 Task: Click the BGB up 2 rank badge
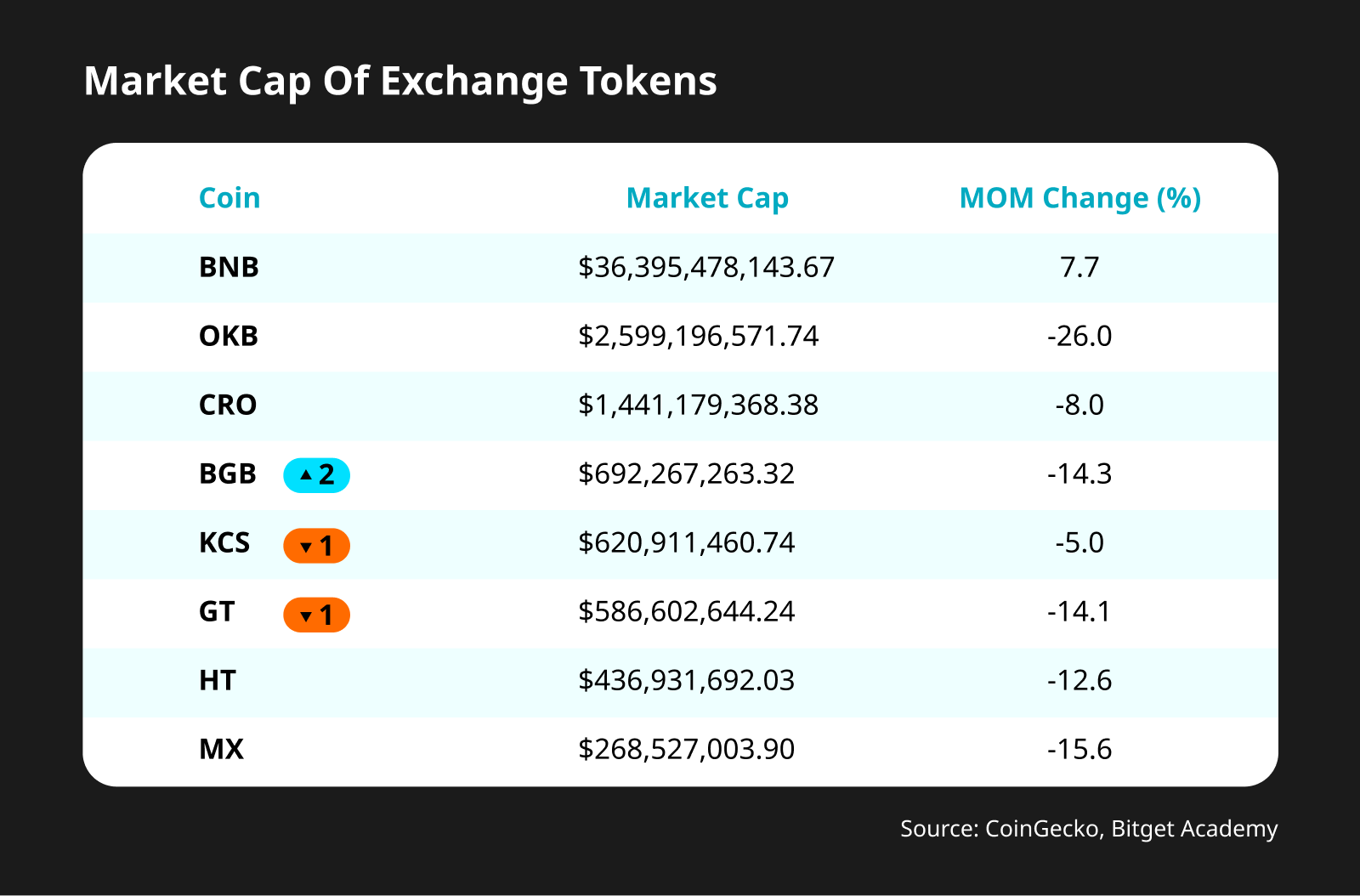coord(316,475)
